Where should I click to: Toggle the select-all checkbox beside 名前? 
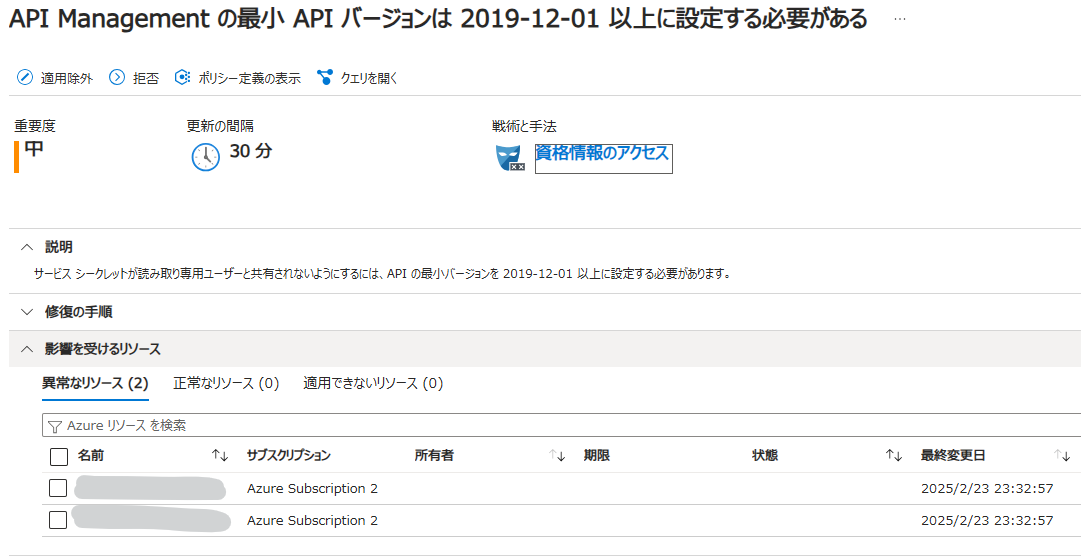pos(59,456)
